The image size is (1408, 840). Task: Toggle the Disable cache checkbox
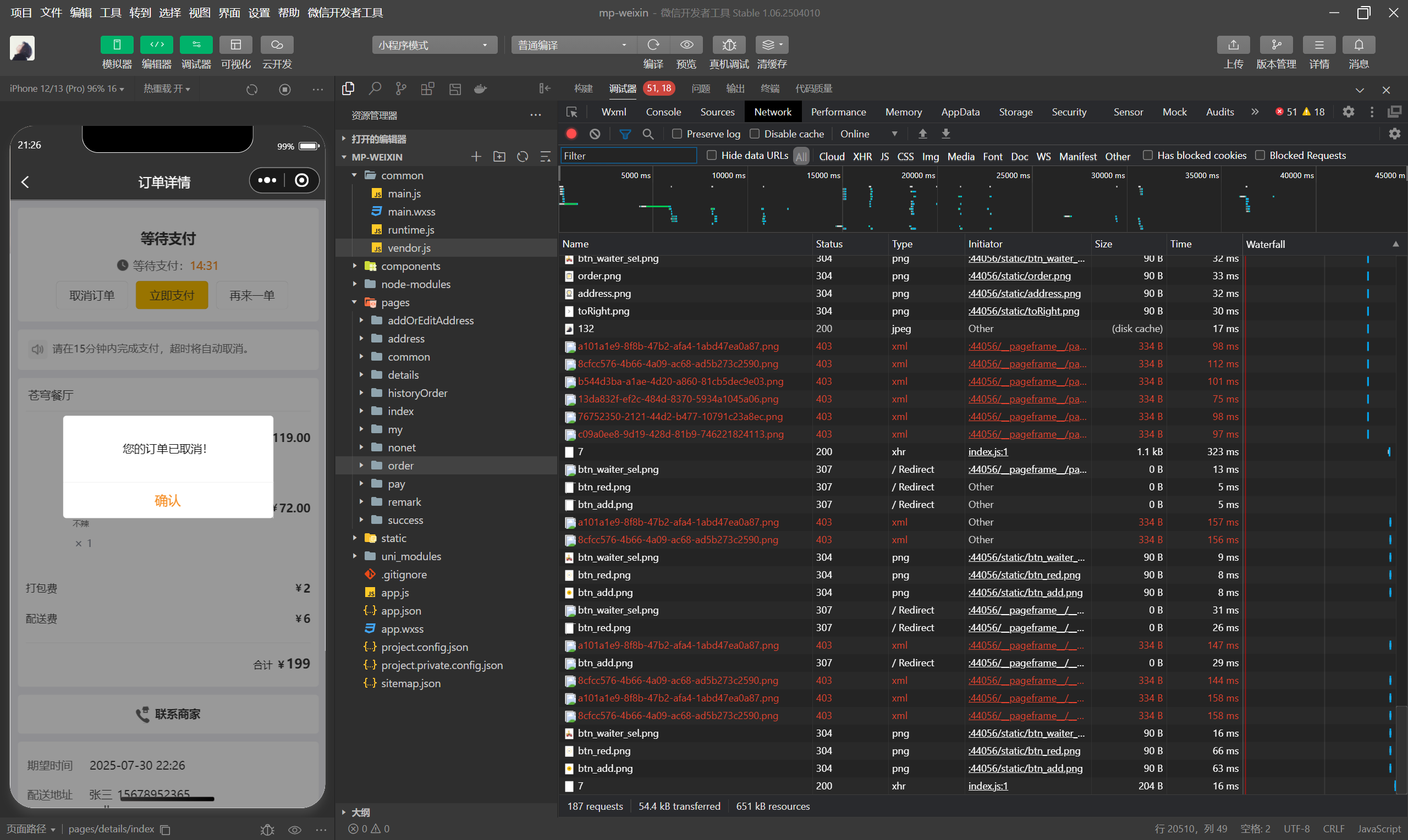(754, 134)
